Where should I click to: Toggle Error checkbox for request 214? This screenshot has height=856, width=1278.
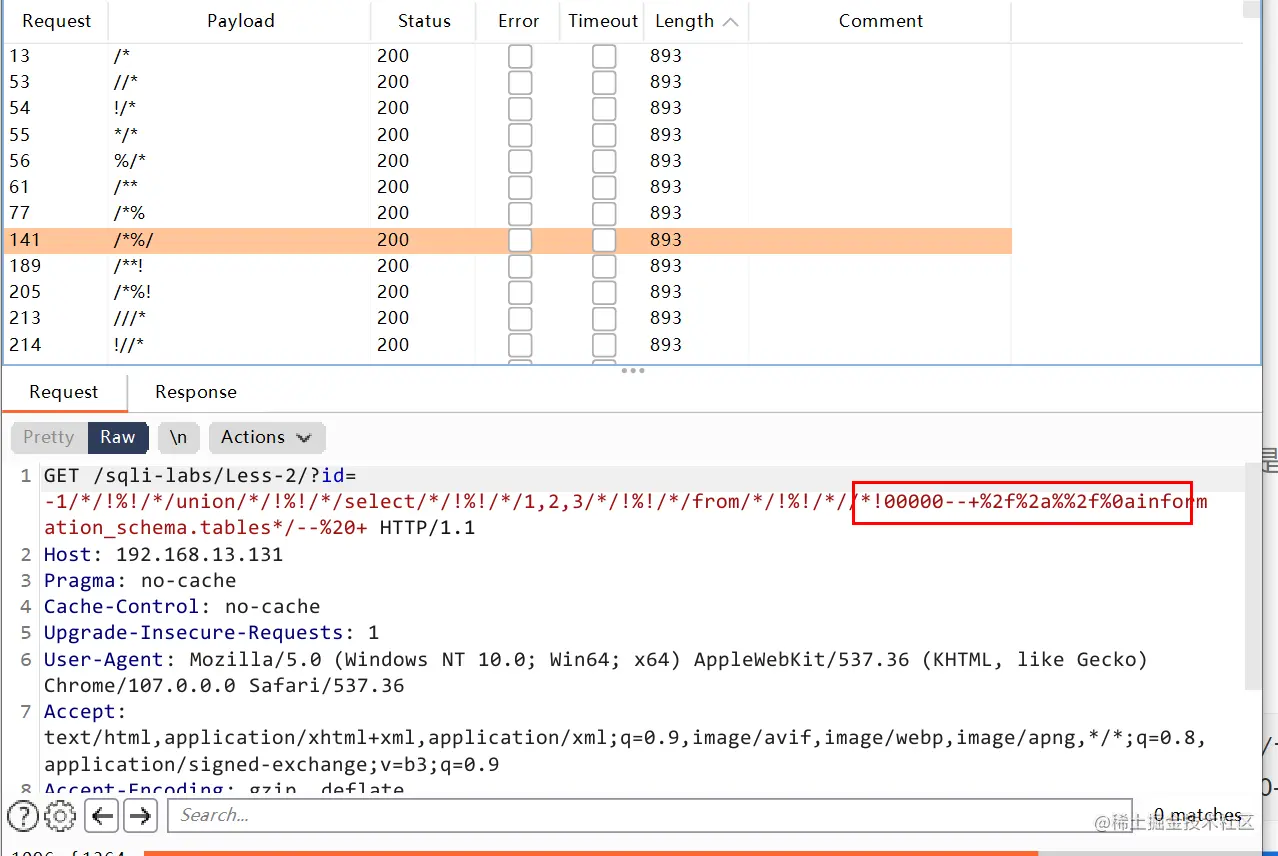point(520,345)
